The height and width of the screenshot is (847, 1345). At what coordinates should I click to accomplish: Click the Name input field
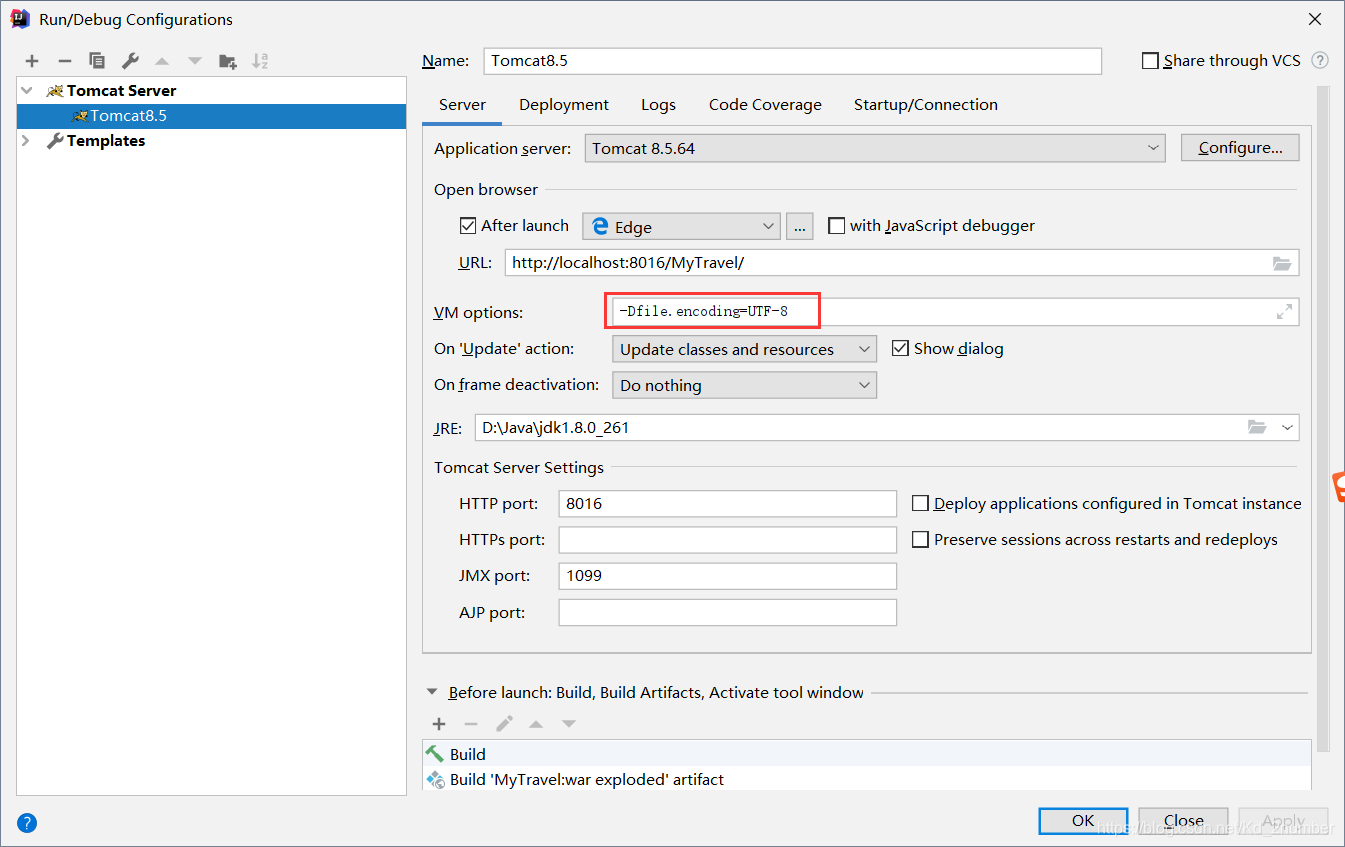tap(792, 61)
